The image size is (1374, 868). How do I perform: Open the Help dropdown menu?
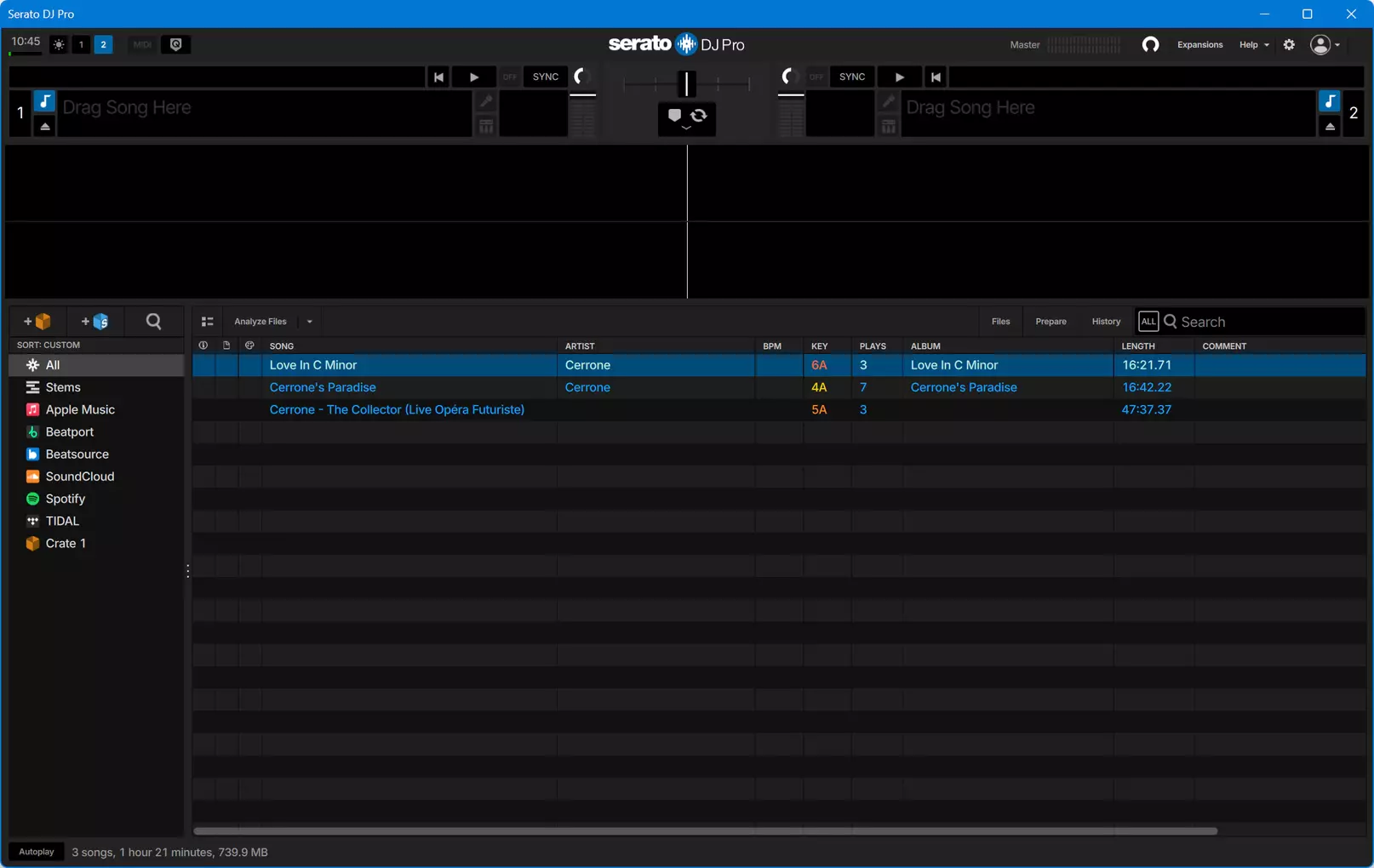[x=1254, y=44]
